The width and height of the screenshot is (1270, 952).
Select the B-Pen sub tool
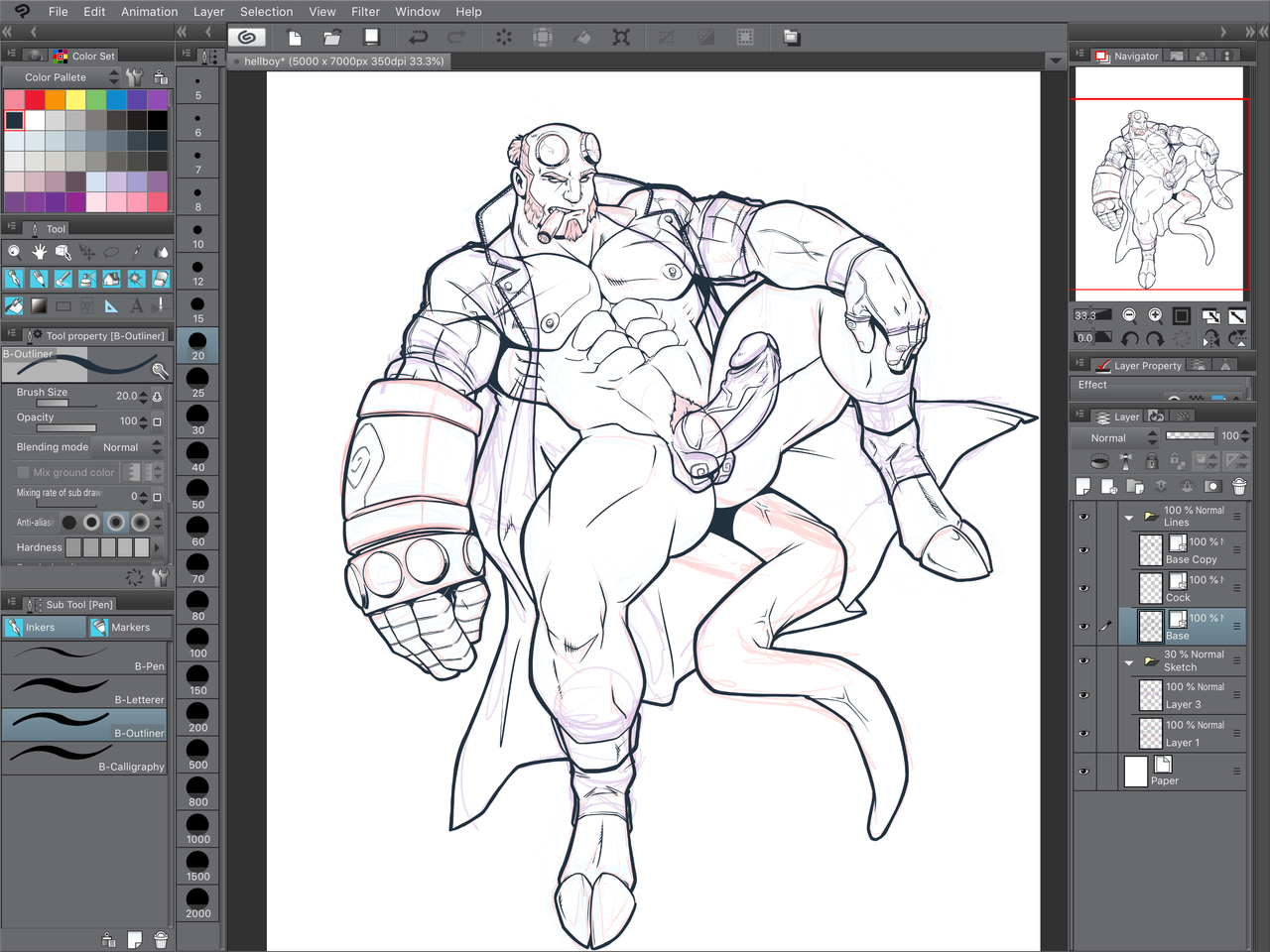(x=85, y=657)
